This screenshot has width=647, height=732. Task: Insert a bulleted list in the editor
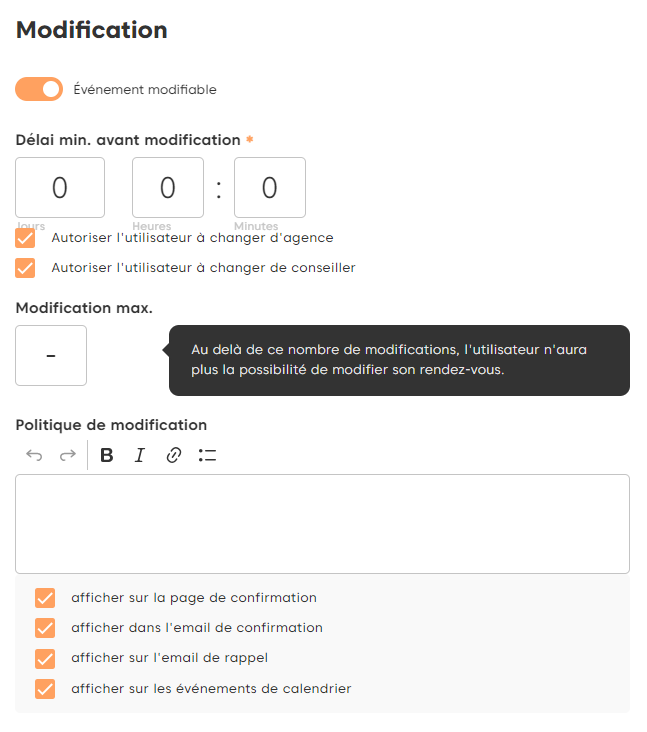click(208, 456)
